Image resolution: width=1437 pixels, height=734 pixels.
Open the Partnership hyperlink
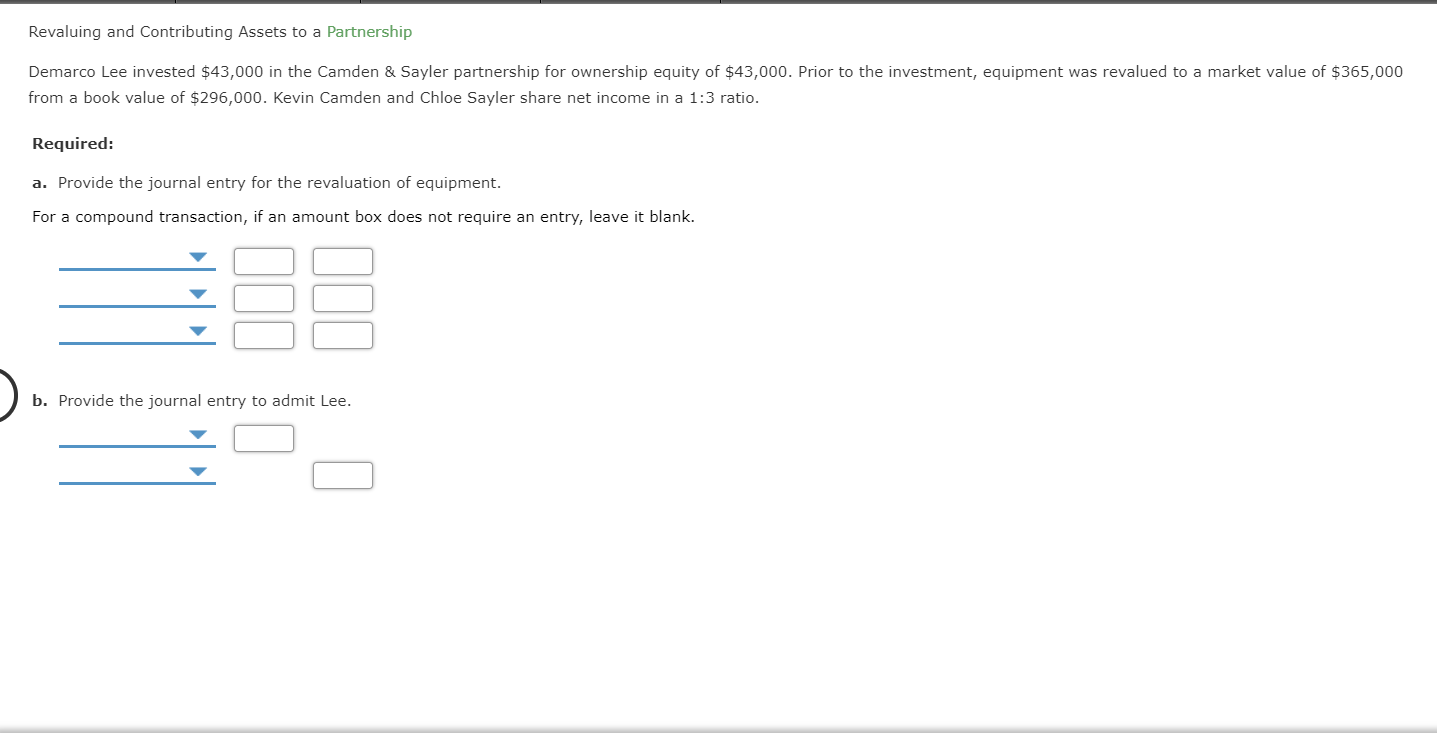[x=369, y=31]
